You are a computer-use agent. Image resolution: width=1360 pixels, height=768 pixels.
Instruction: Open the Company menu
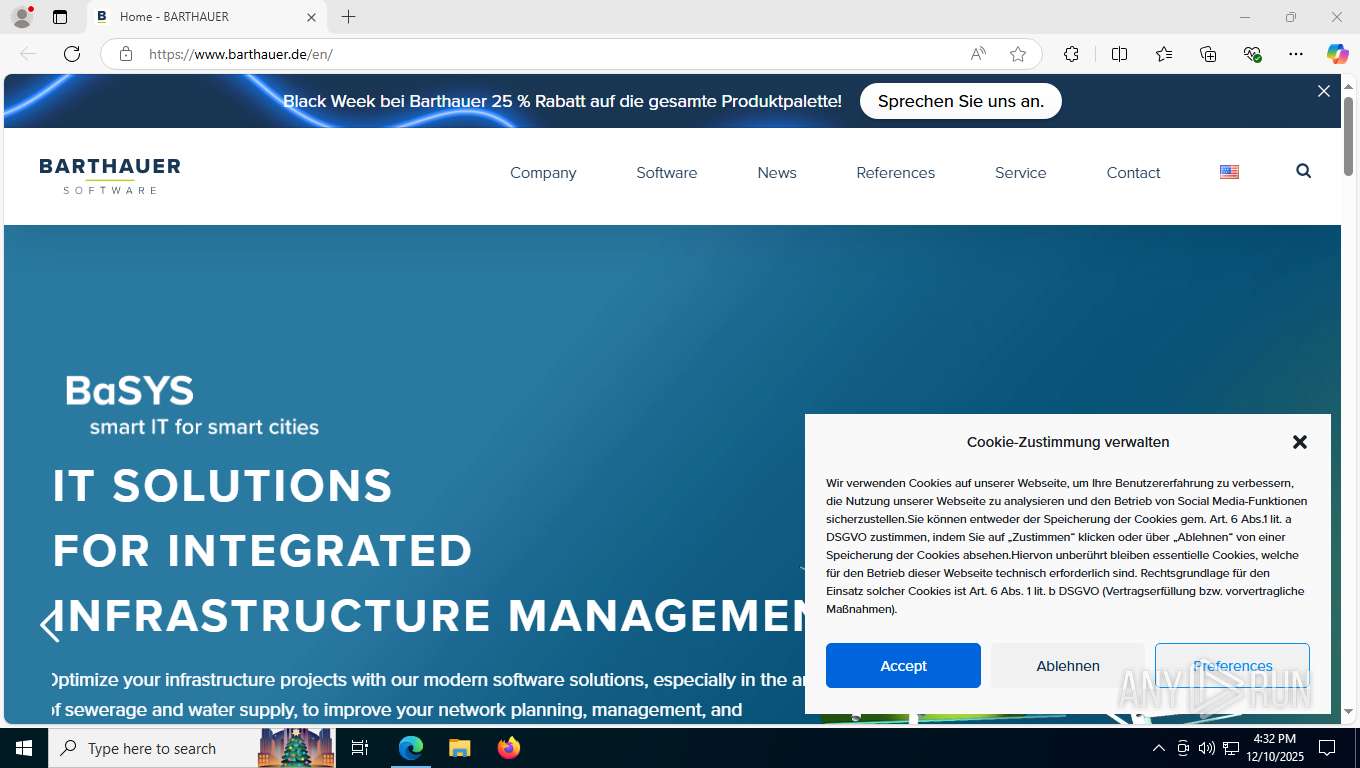[543, 173]
